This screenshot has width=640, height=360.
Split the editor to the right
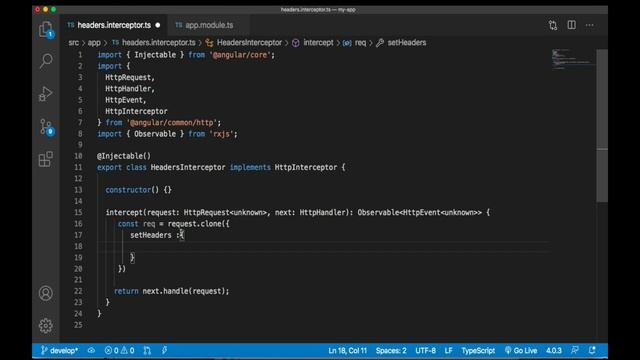coord(571,25)
